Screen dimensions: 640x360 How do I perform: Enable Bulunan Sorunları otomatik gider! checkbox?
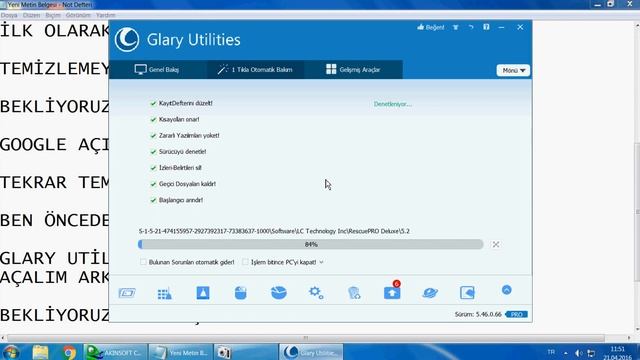pos(143,262)
